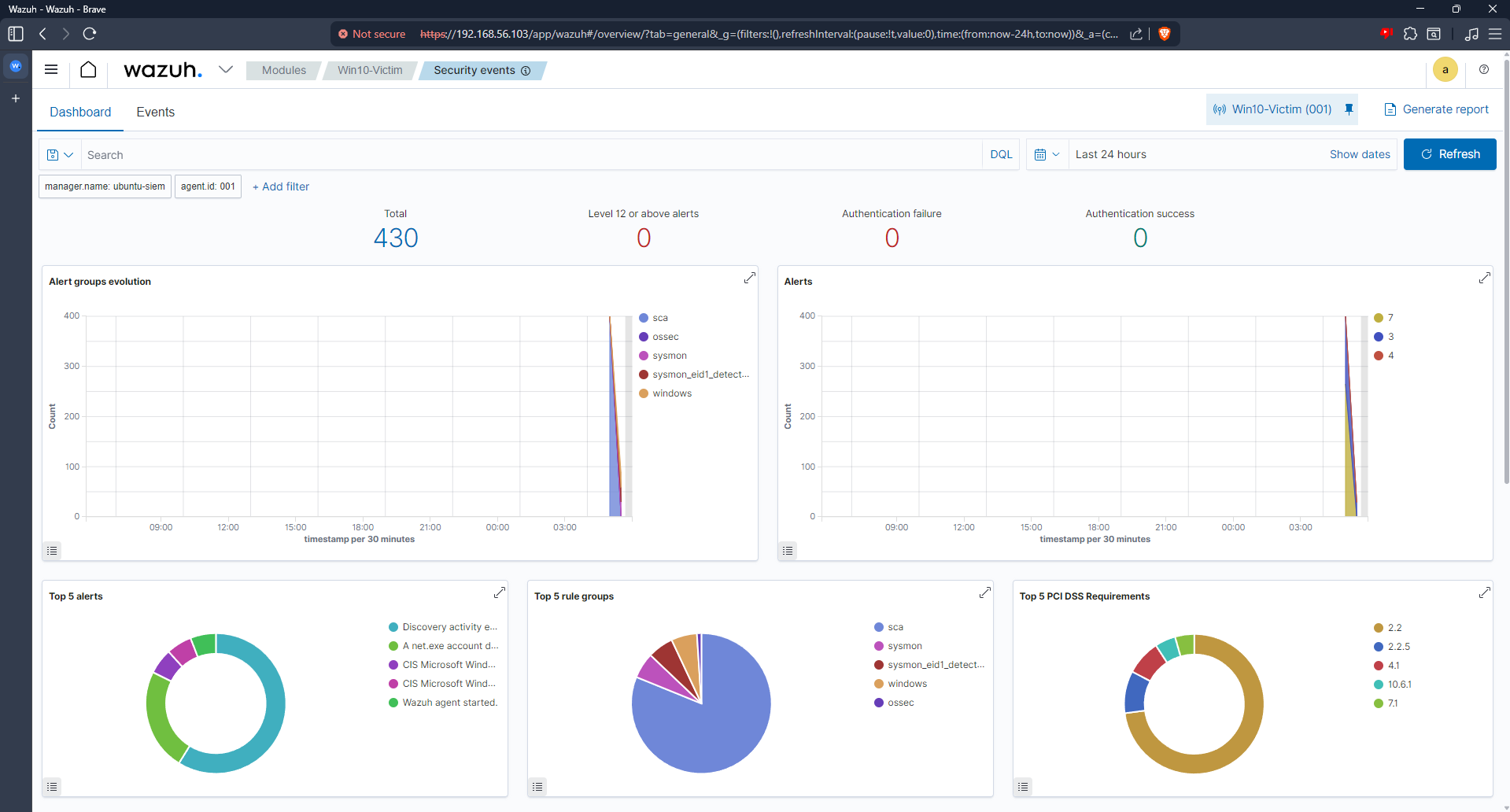Open the user avatar 'a' menu
This screenshot has width=1510, height=812.
click(x=1445, y=69)
